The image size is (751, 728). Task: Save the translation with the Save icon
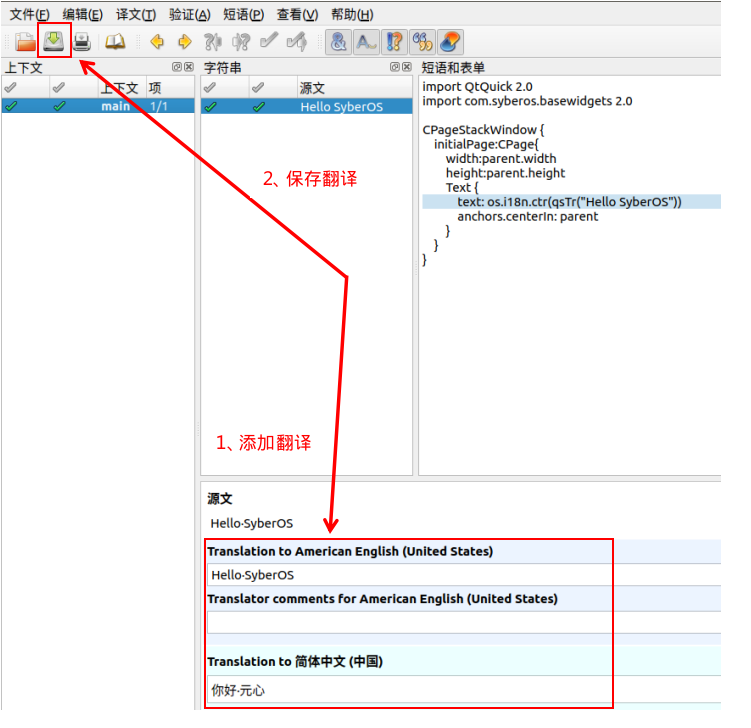click(x=53, y=42)
